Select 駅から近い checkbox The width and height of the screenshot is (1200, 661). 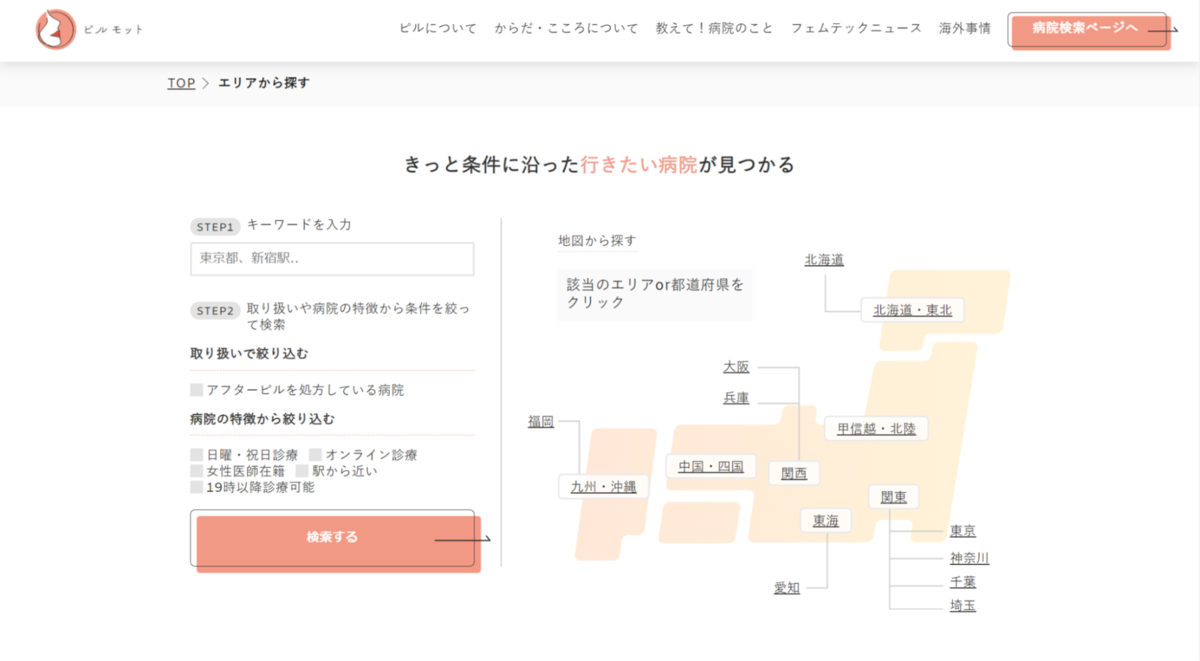302,471
